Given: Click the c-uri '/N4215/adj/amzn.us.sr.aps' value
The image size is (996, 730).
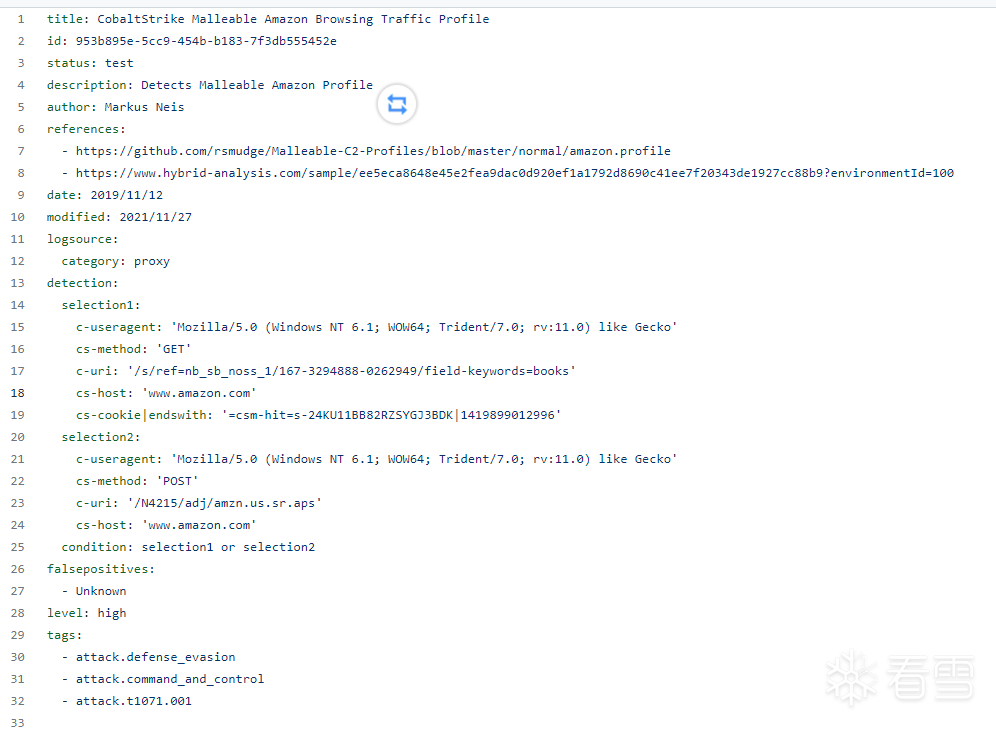Looking at the screenshot, I should (224, 503).
